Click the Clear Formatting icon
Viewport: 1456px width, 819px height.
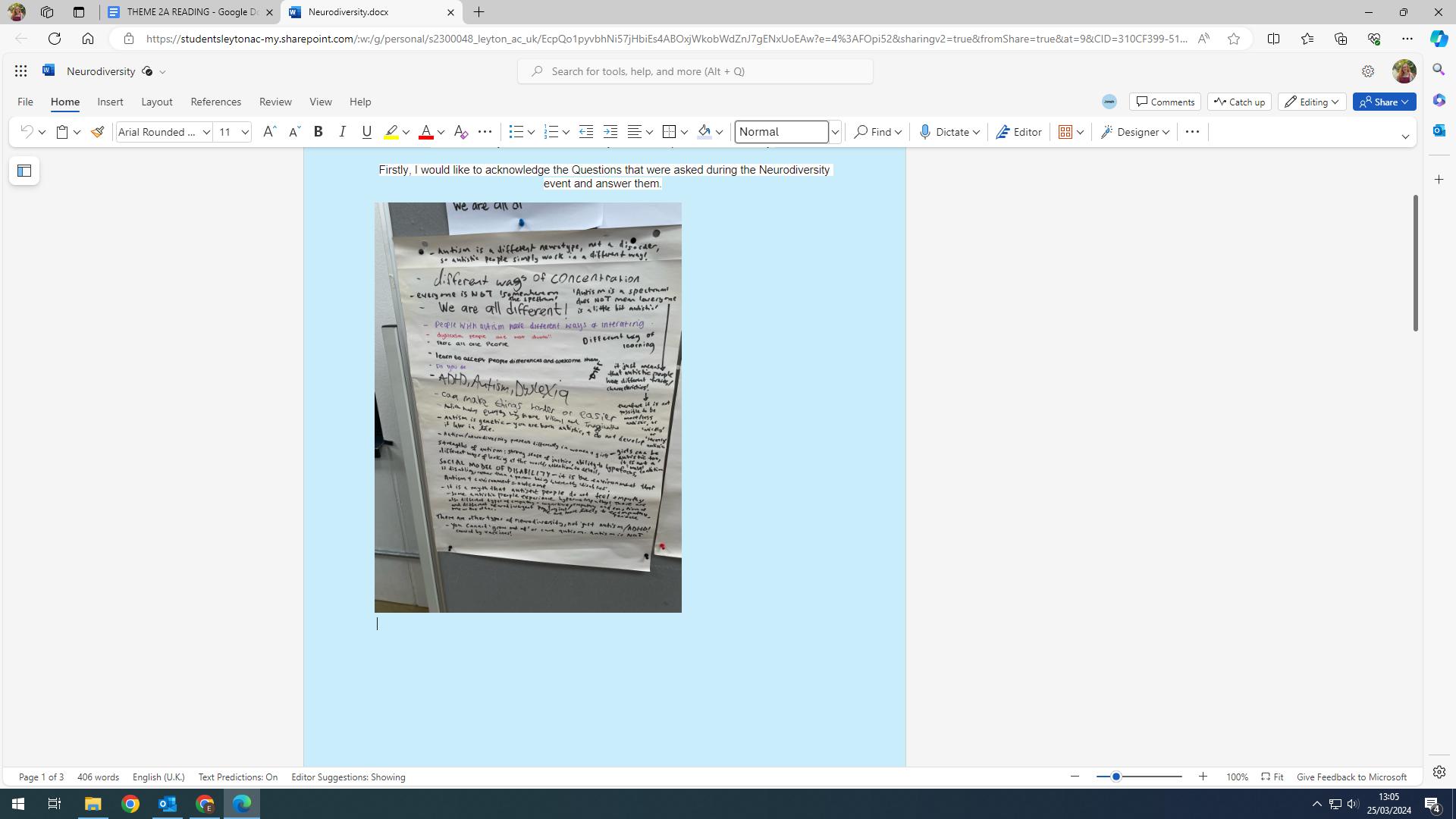[460, 132]
